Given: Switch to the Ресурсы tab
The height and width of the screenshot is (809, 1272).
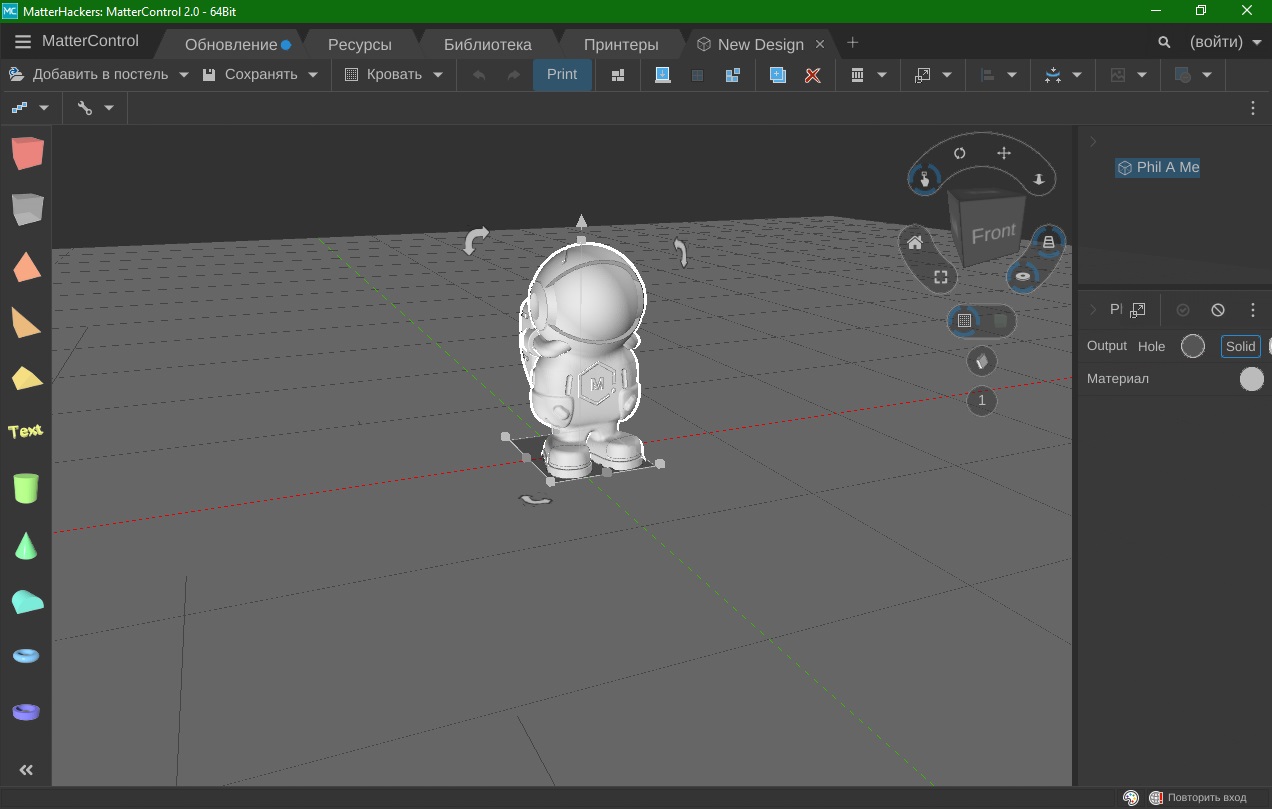Looking at the screenshot, I should click(x=359, y=44).
